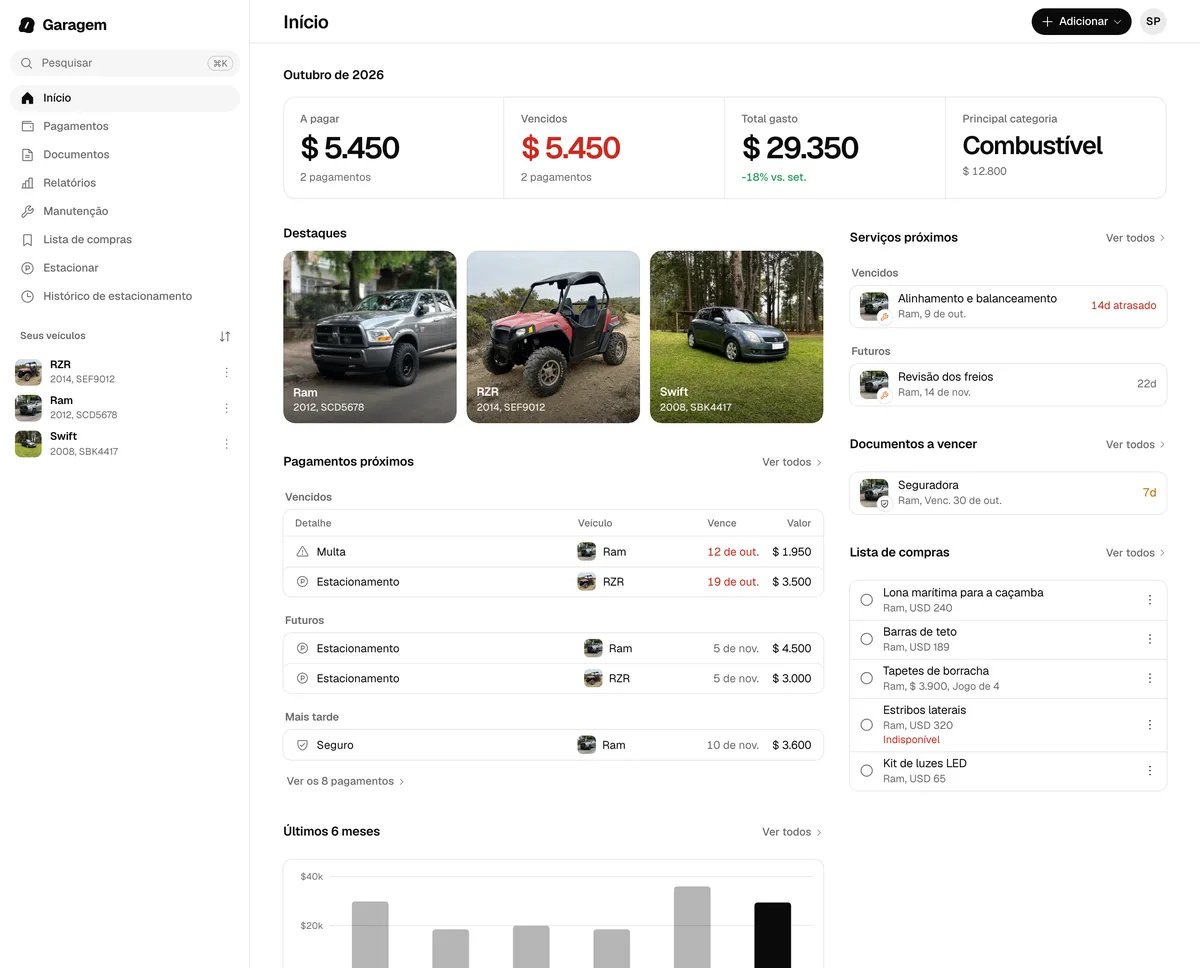This screenshot has width=1200, height=968.
Task: Click the Lista de compras bookmark icon
Action: click(27, 240)
